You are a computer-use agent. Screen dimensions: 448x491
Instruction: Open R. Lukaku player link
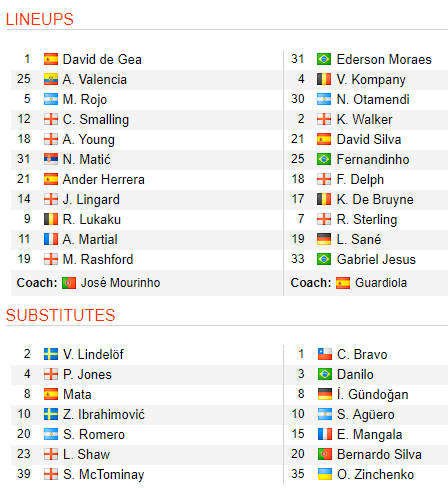(92, 219)
